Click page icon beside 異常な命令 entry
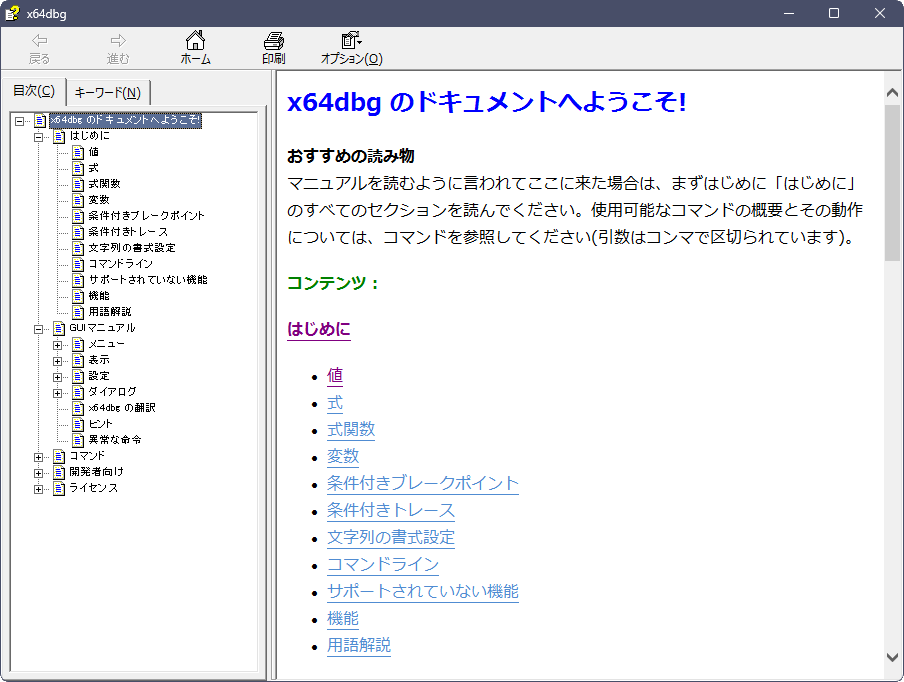 pos(78,440)
